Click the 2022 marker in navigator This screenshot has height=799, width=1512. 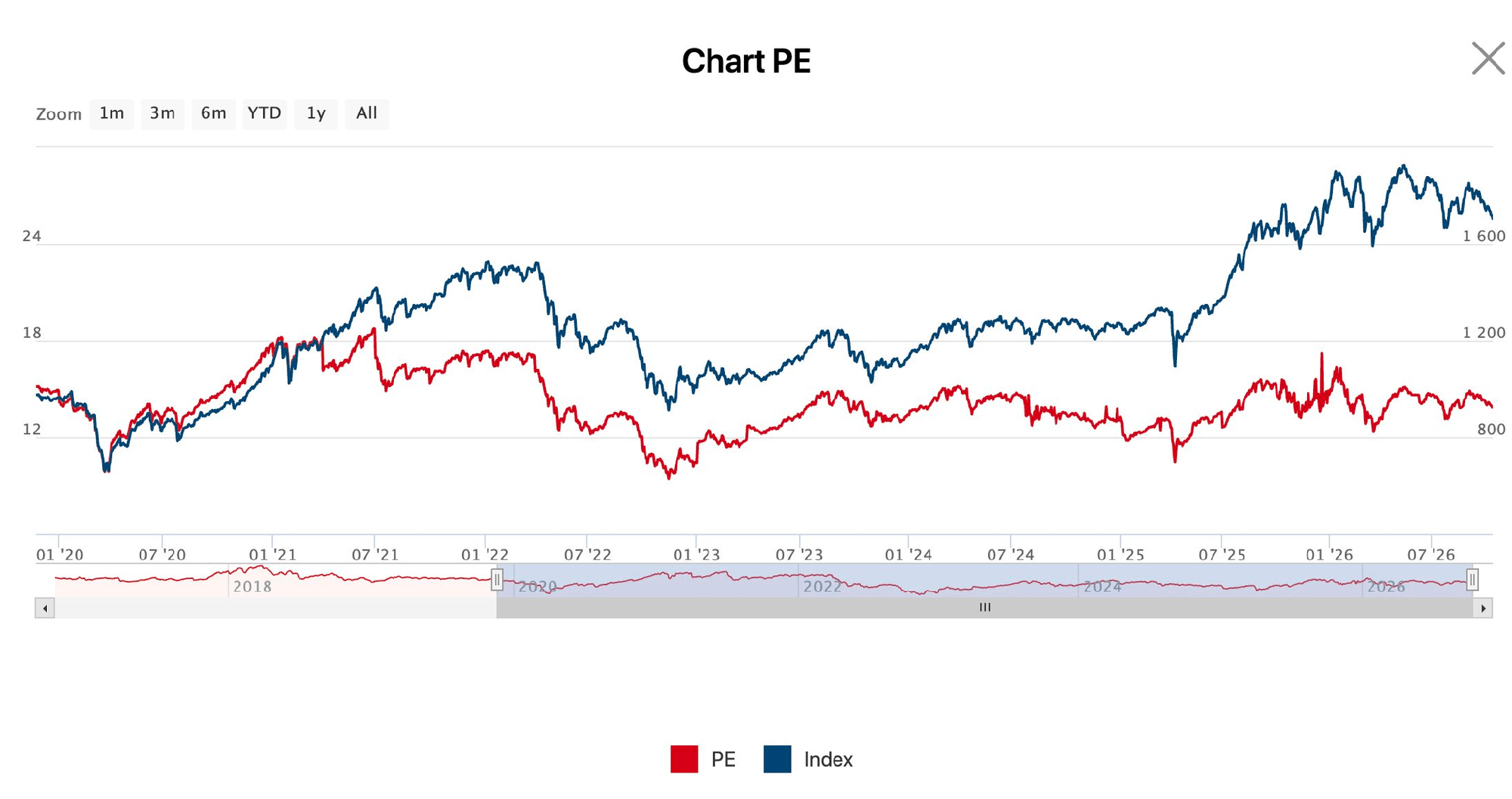click(822, 587)
